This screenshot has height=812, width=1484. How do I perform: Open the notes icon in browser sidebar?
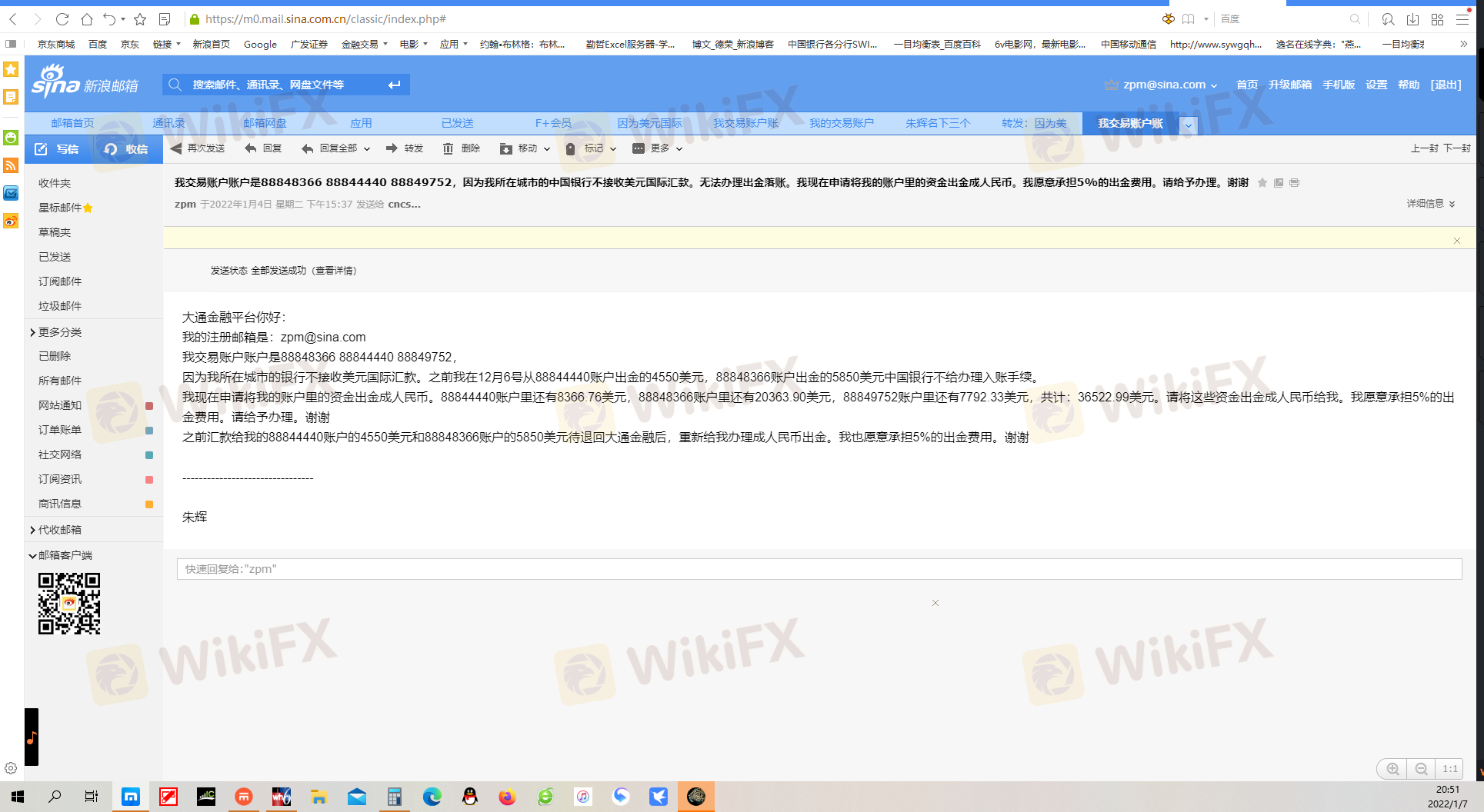click(11, 97)
